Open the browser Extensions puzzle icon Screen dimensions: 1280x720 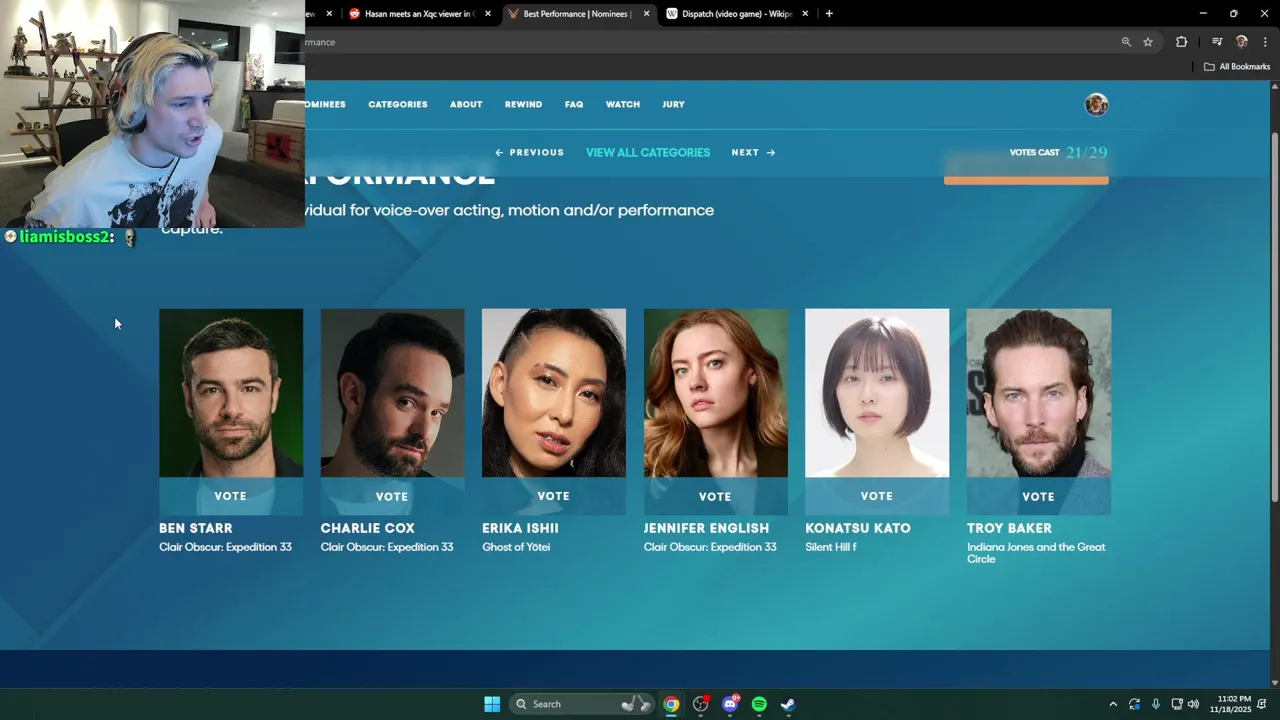(1182, 42)
